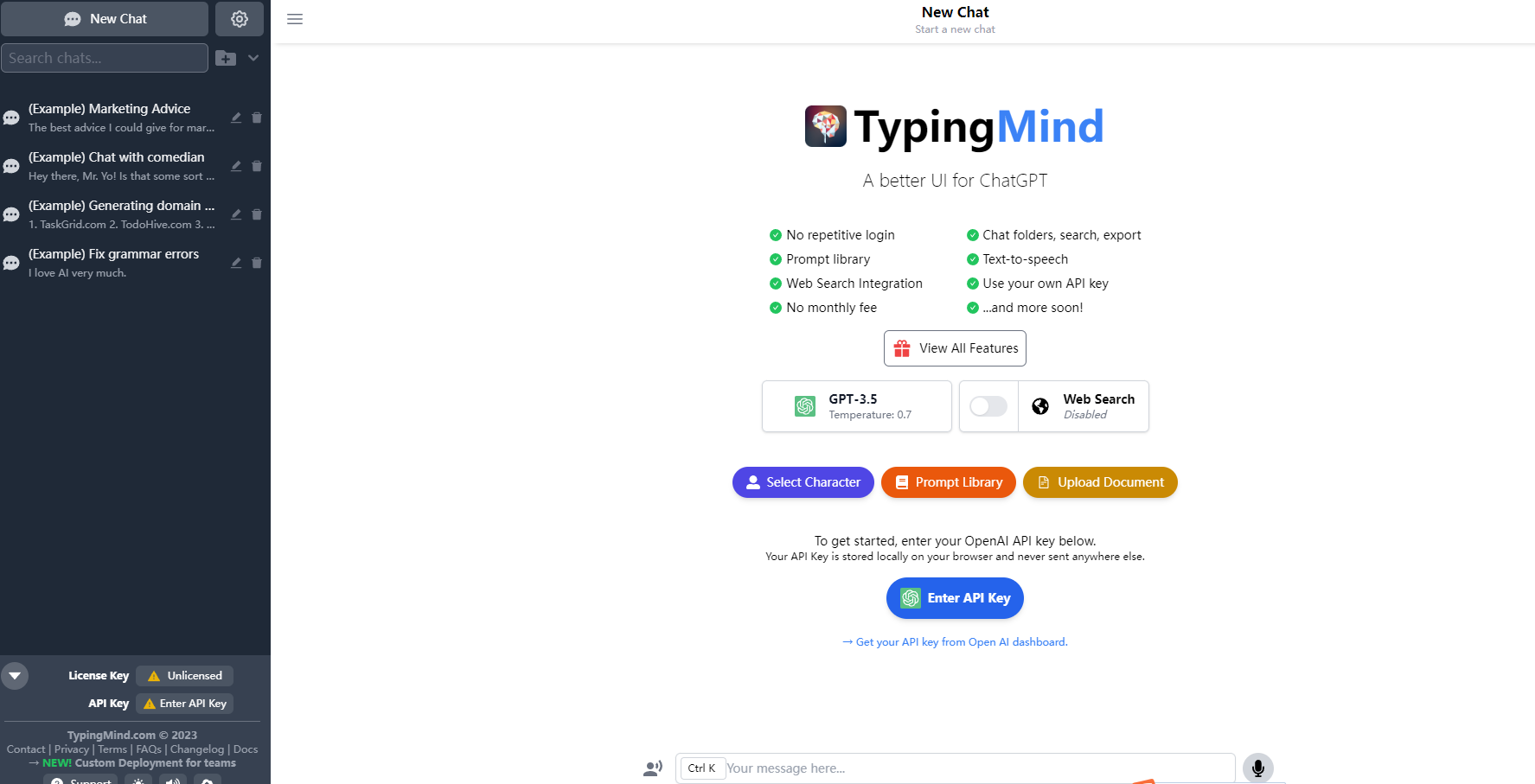Click the 'Use your own API key' text
Screen dimensions: 1535x784
tap(1046, 284)
